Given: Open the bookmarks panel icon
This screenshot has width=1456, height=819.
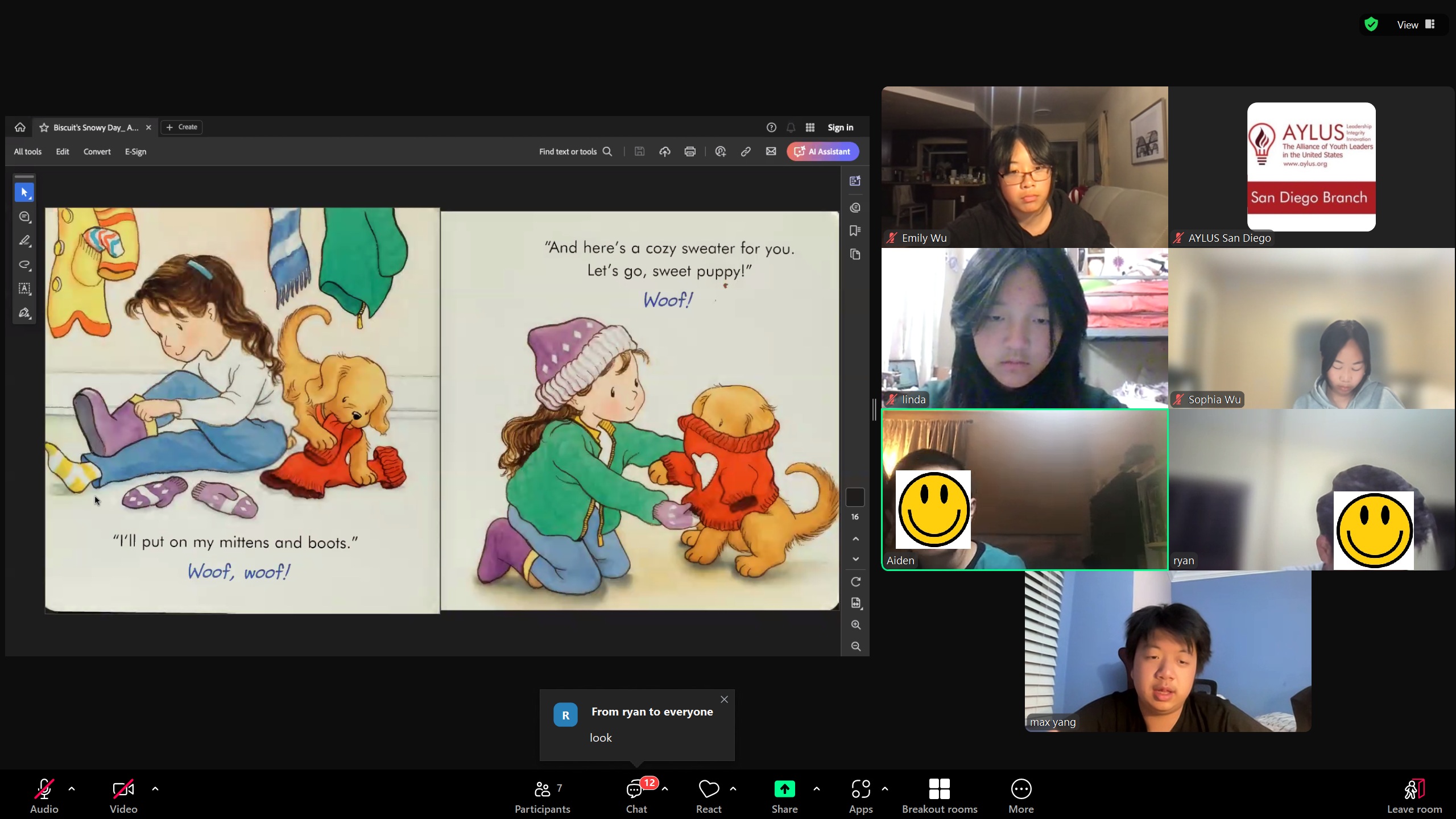Looking at the screenshot, I should [855, 230].
